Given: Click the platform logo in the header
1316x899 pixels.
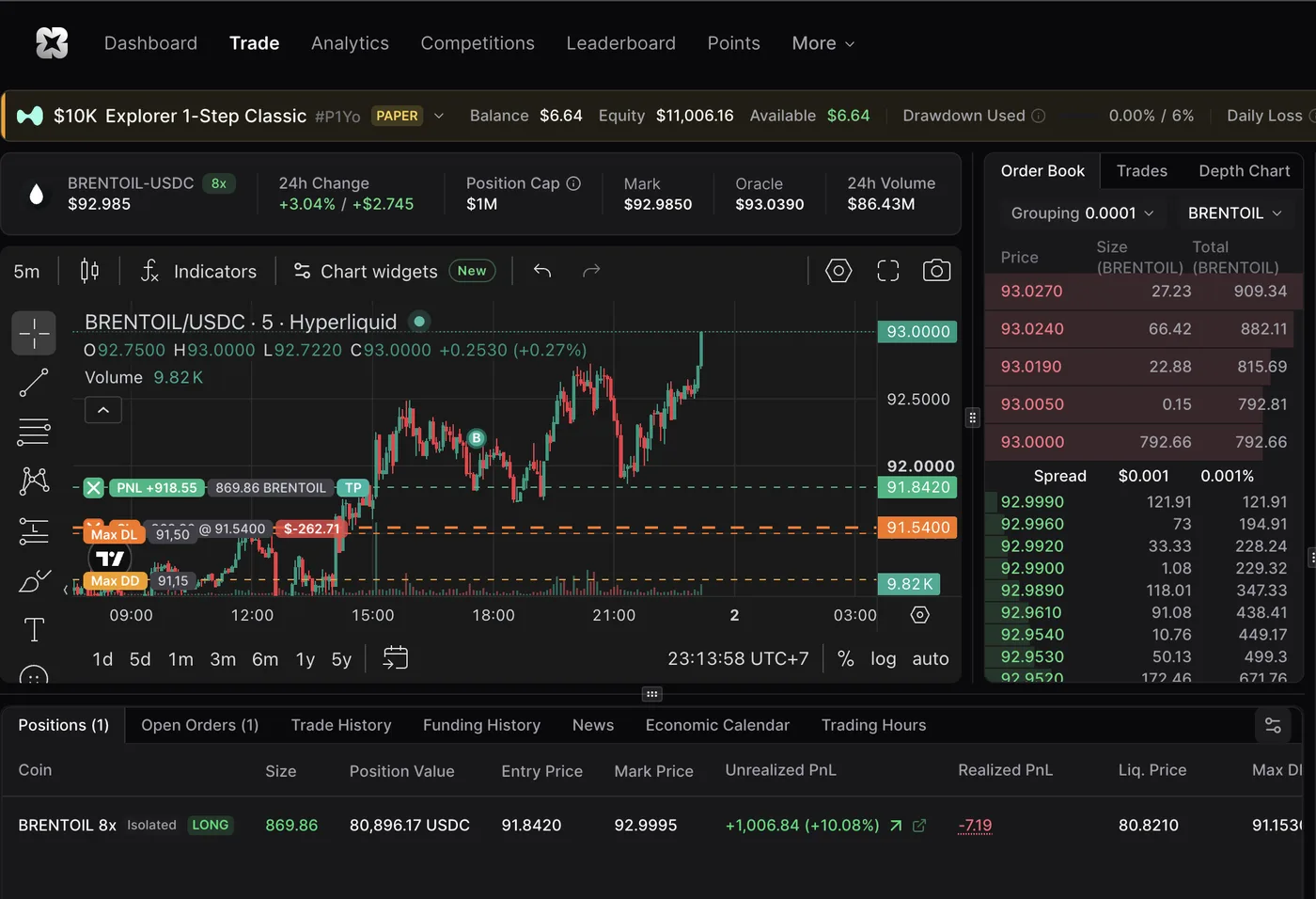Looking at the screenshot, I should [x=52, y=43].
